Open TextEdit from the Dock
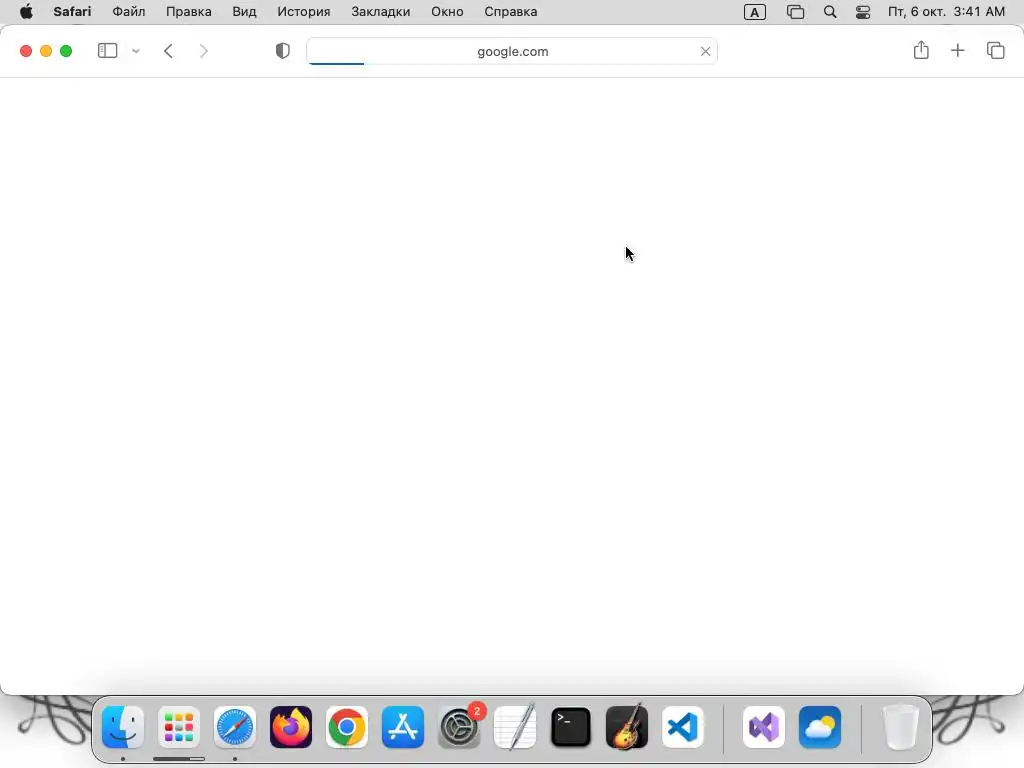 click(515, 727)
